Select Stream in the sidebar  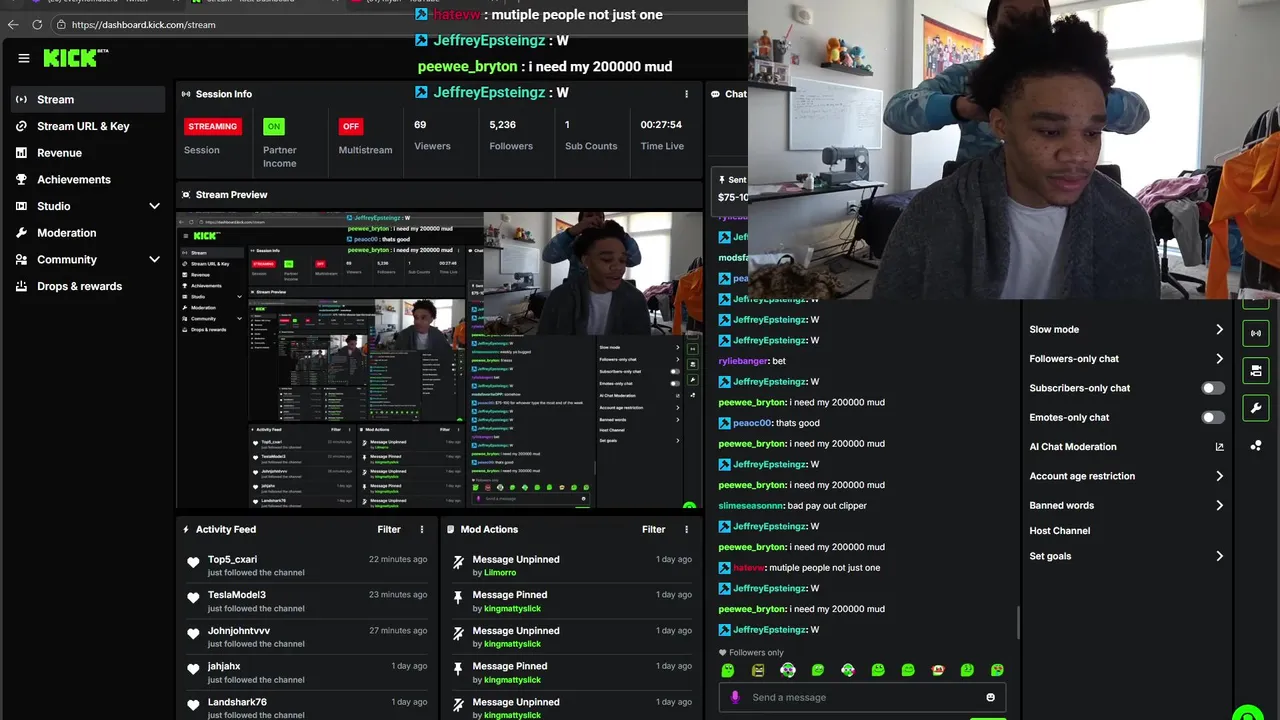[x=88, y=99]
